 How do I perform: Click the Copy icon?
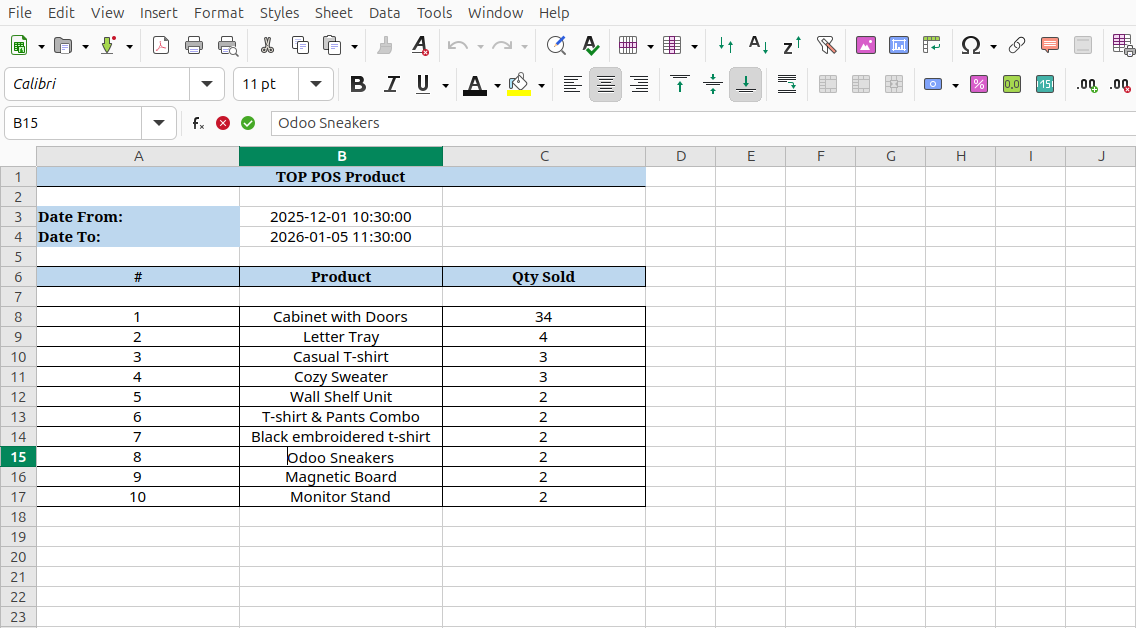click(x=300, y=46)
